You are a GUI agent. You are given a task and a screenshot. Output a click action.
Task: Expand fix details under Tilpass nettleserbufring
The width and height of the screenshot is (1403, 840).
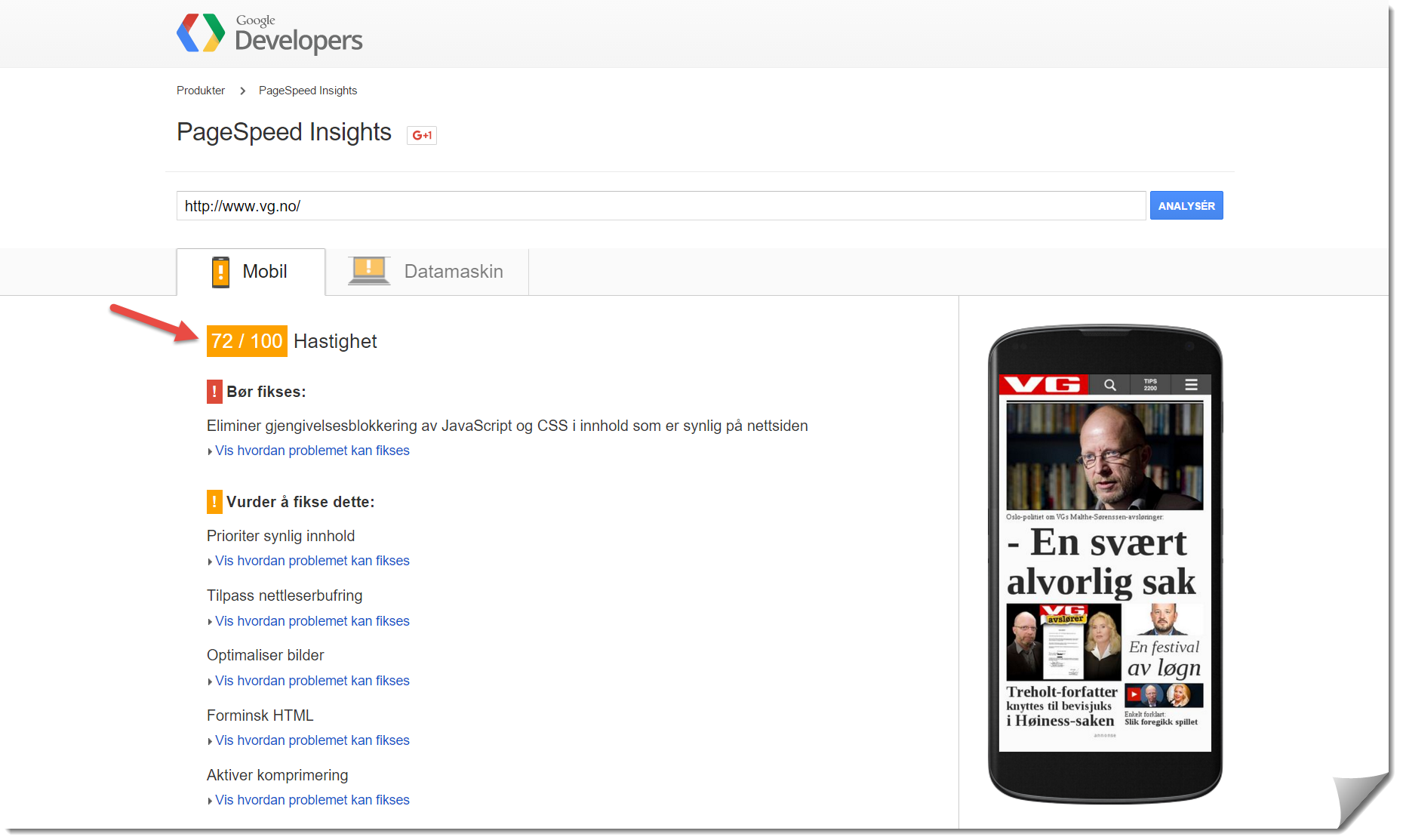pyautogui.click(x=312, y=621)
